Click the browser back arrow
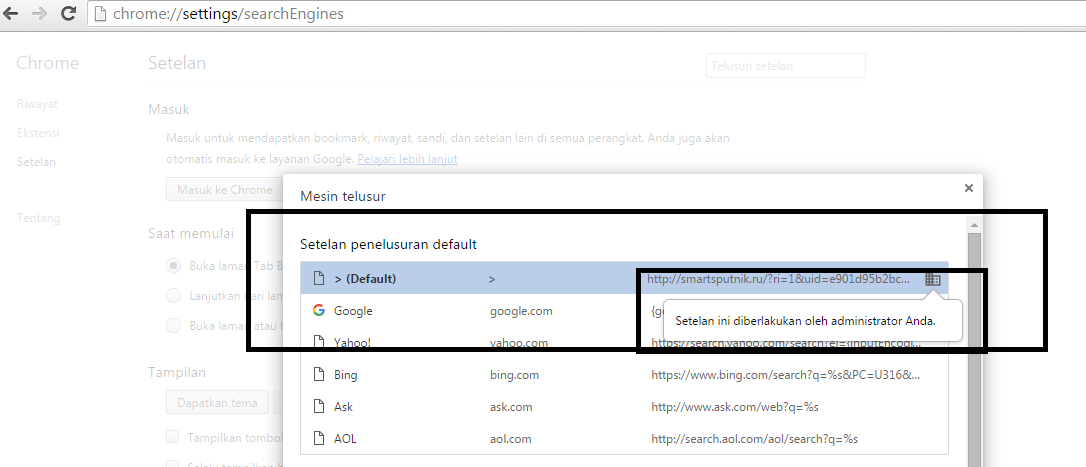This screenshot has width=1086, height=467. 10,13
